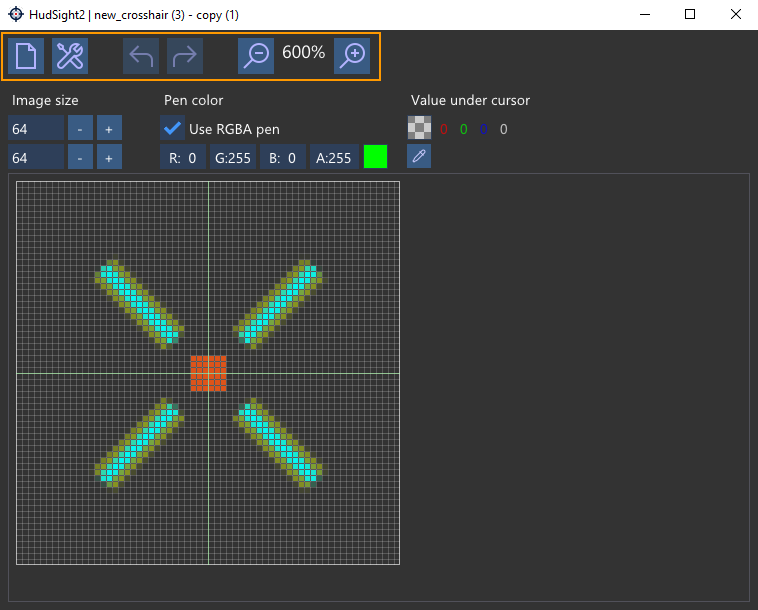
Task: Activate the color picker eyedropper
Action: tap(419, 156)
